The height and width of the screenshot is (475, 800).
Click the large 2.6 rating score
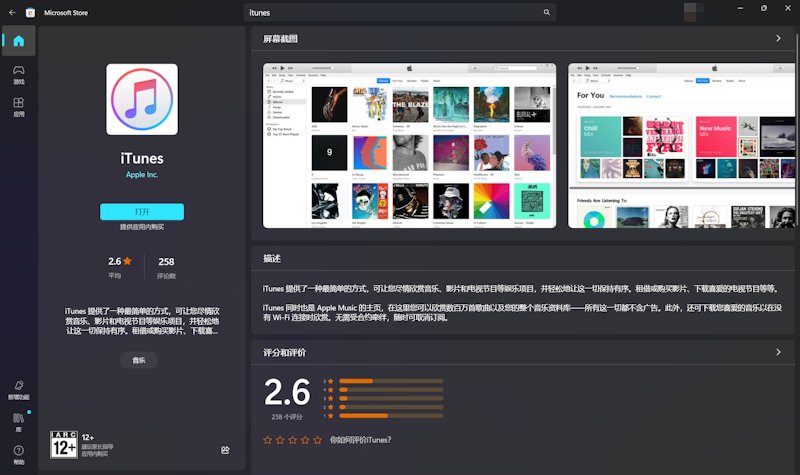pos(287,392)
